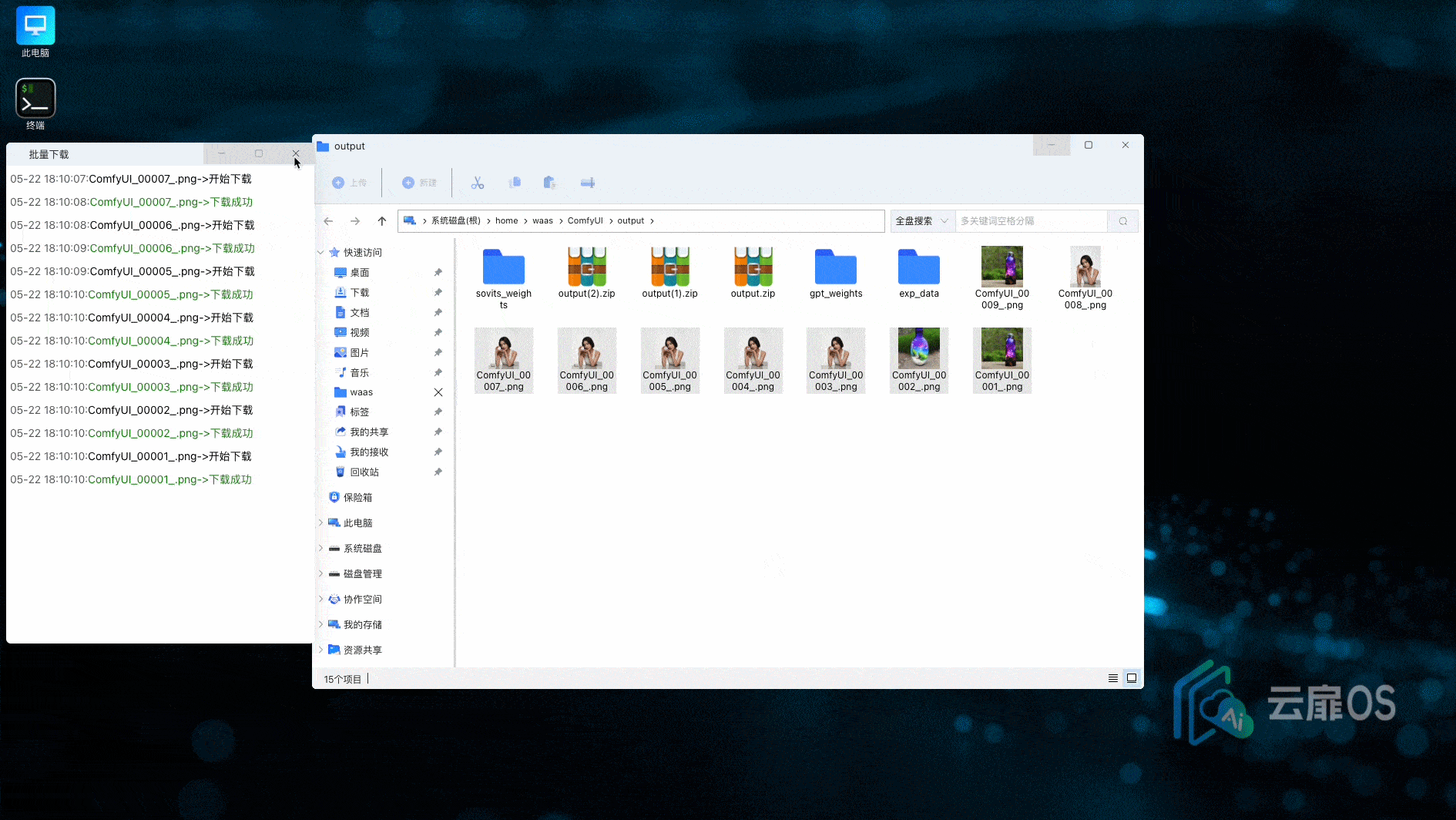Image resolution: width=1456 pixels, height=820 pixels.
Task: Go up one directory level
Action: pos(381,221)
